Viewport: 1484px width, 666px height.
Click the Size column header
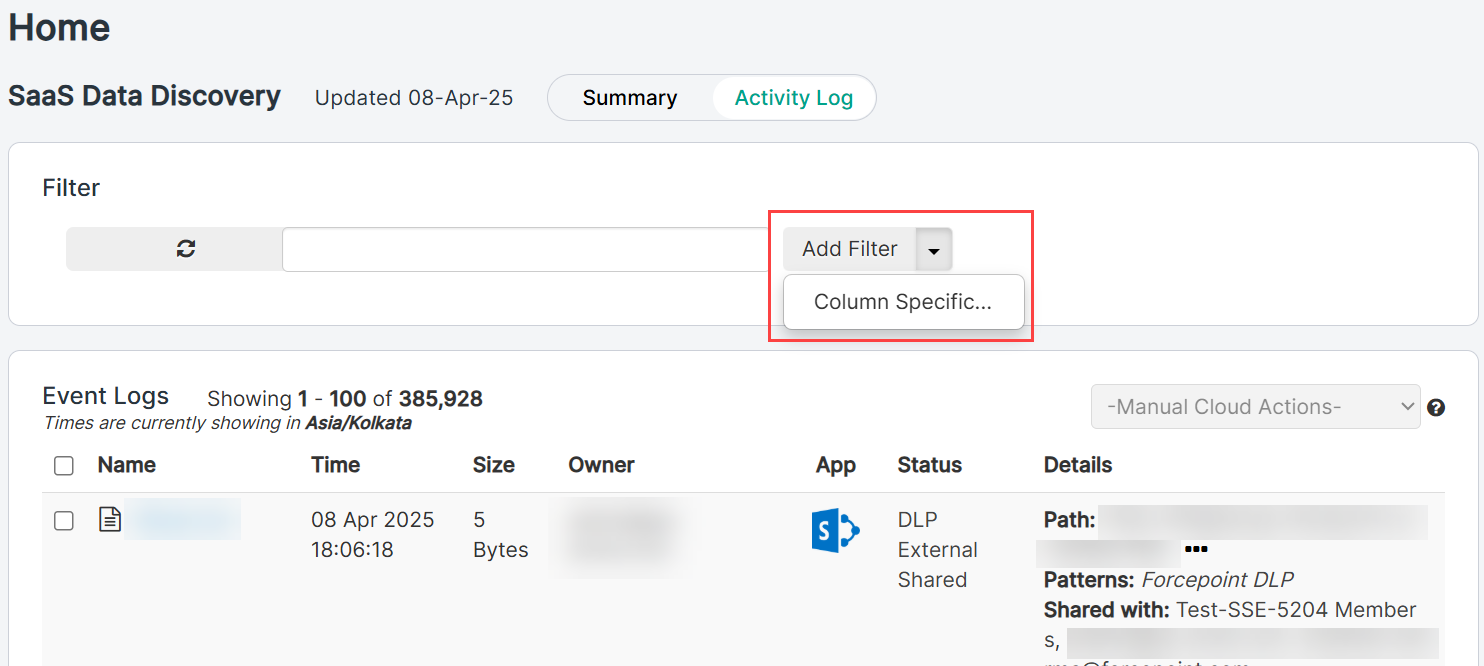click(x=494, y=465)
